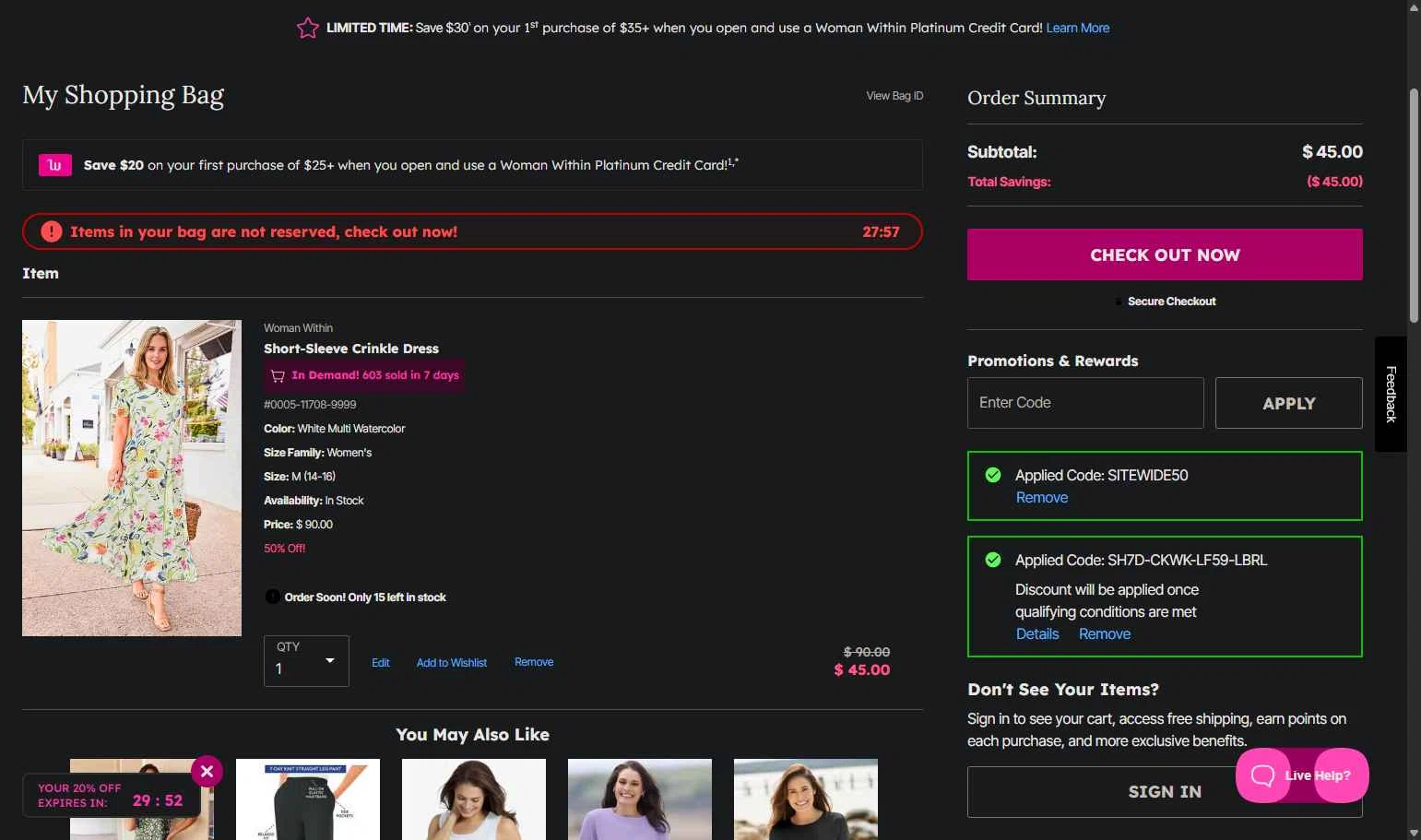1421x840 pixels.
Task: Open the black tee recommendation thumbnail
Action: [806, 799]
